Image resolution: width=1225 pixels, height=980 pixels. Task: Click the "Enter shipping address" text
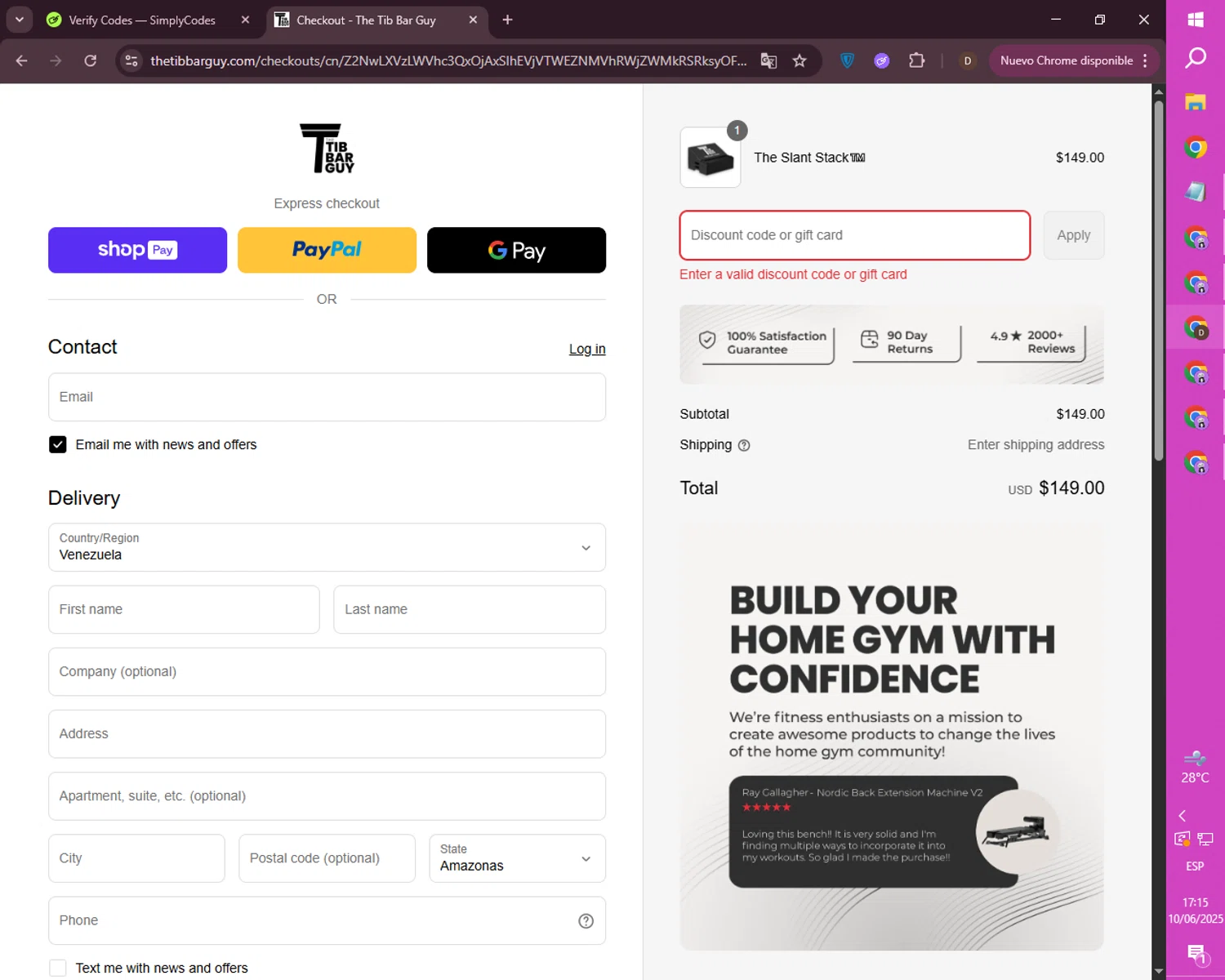pos(1036,445)
